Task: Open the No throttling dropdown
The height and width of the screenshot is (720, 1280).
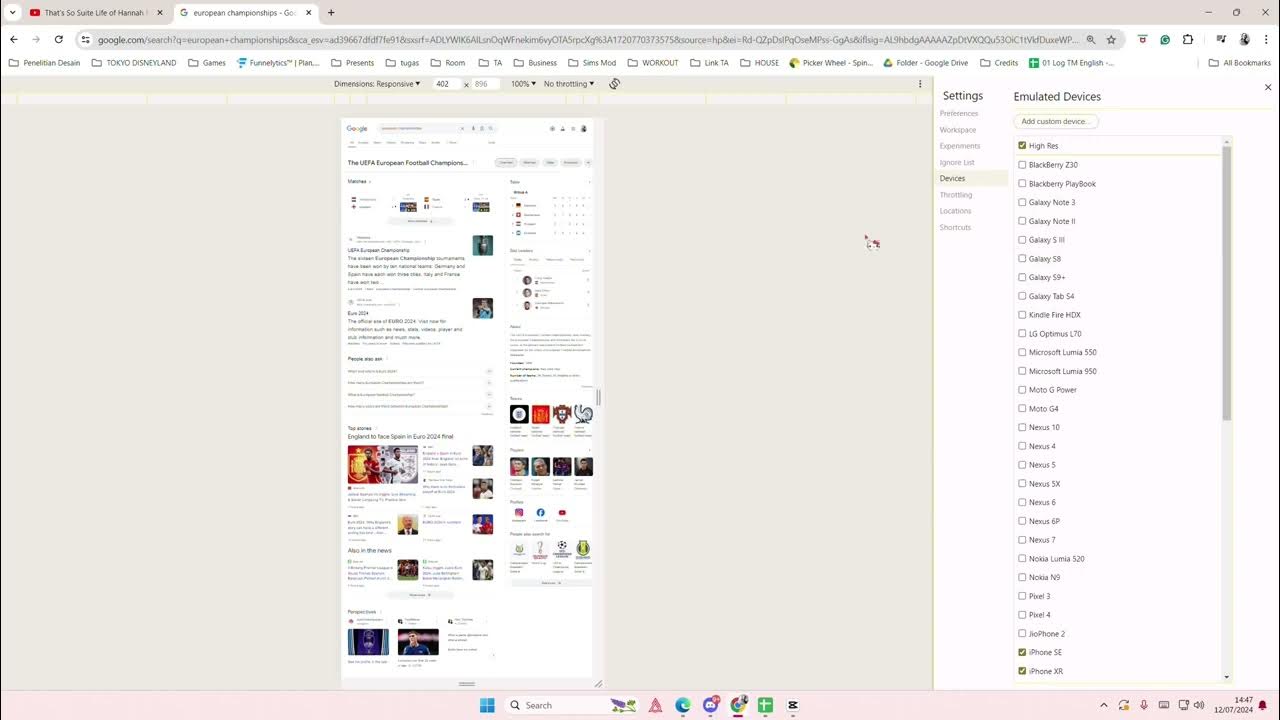Action: [x=569, y=84]
